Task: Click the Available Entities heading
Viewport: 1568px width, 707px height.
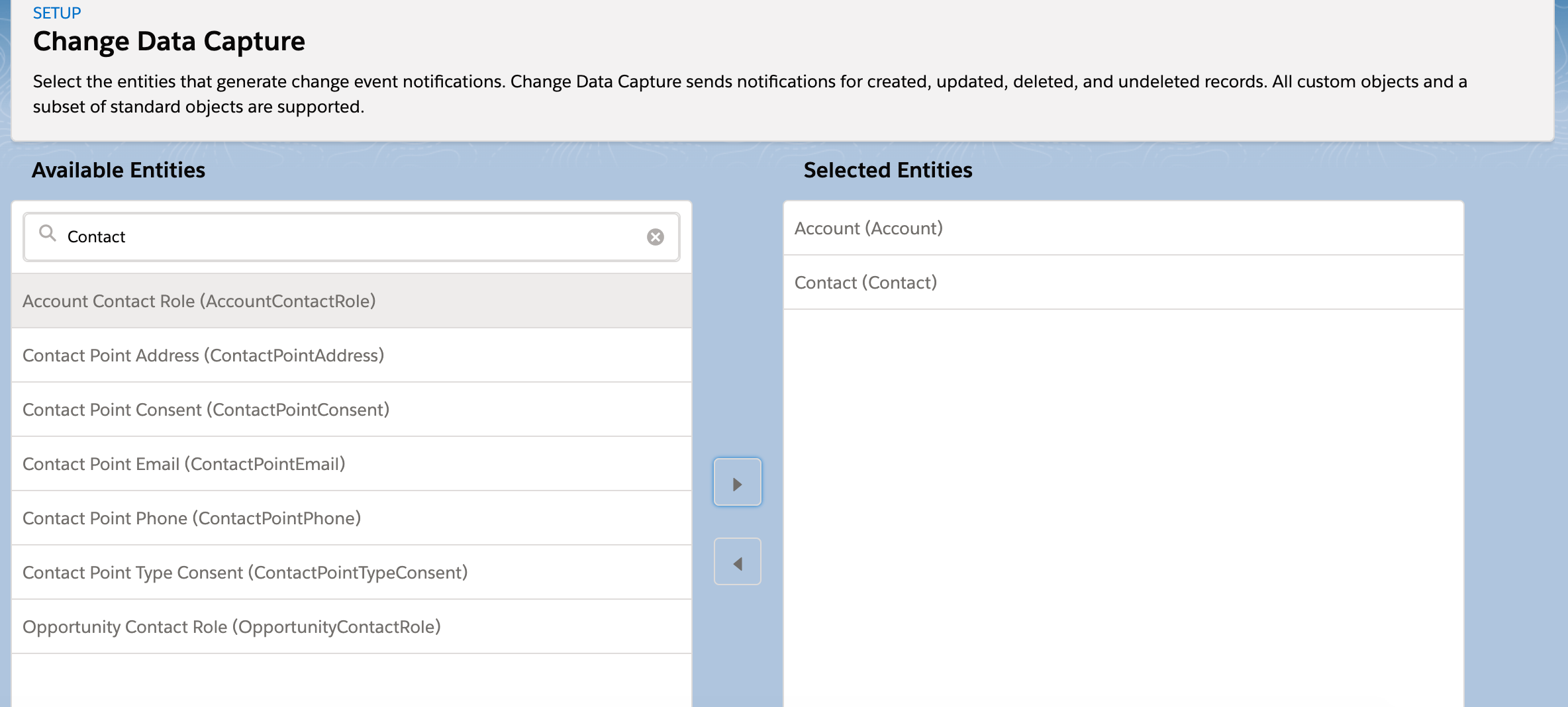Action: click(119, 170)
